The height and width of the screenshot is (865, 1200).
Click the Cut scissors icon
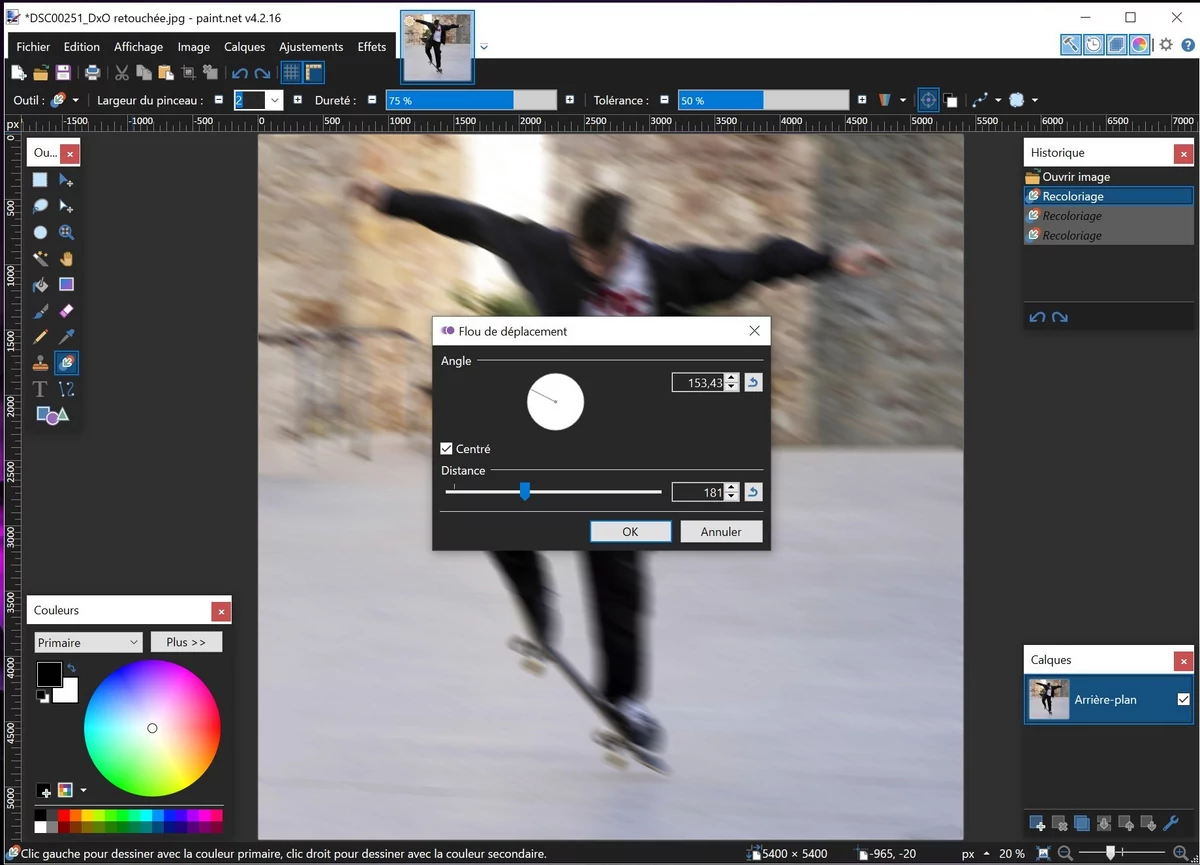tap(121, 72)
